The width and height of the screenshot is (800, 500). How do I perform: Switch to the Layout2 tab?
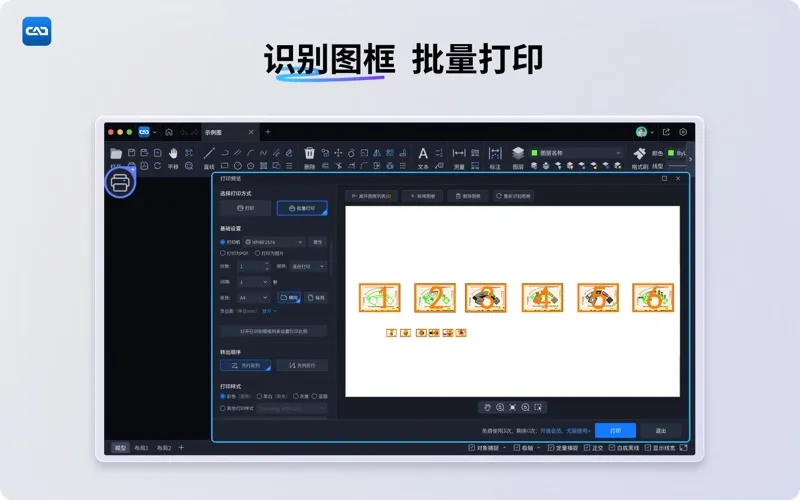(164, 448)
